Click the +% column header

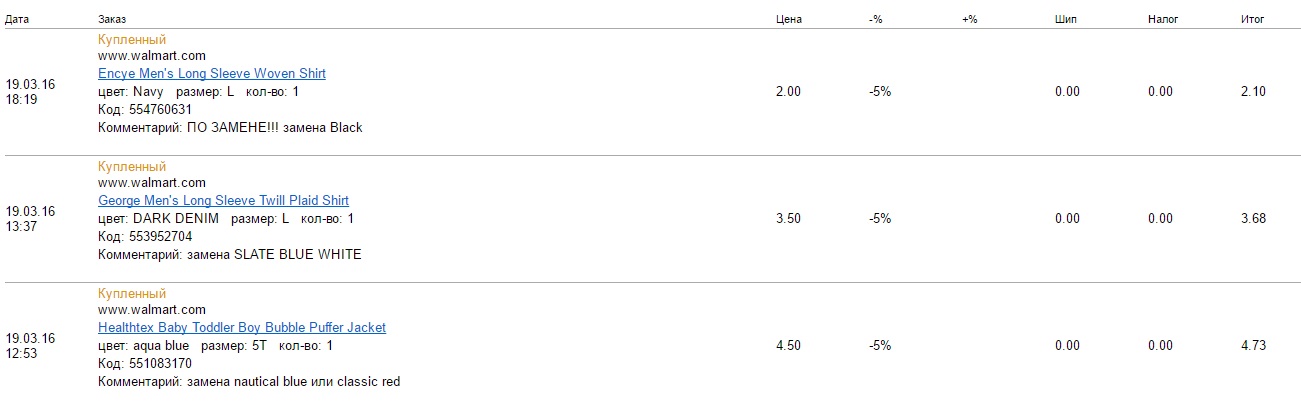pos(969,20)
